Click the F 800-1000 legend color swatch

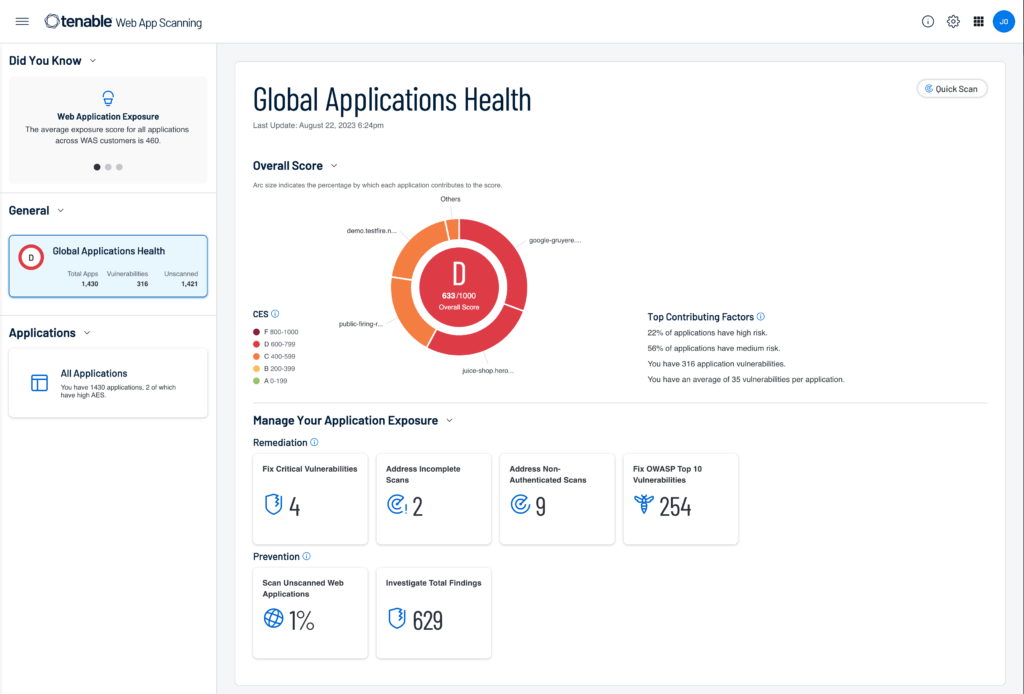(257, 332)
